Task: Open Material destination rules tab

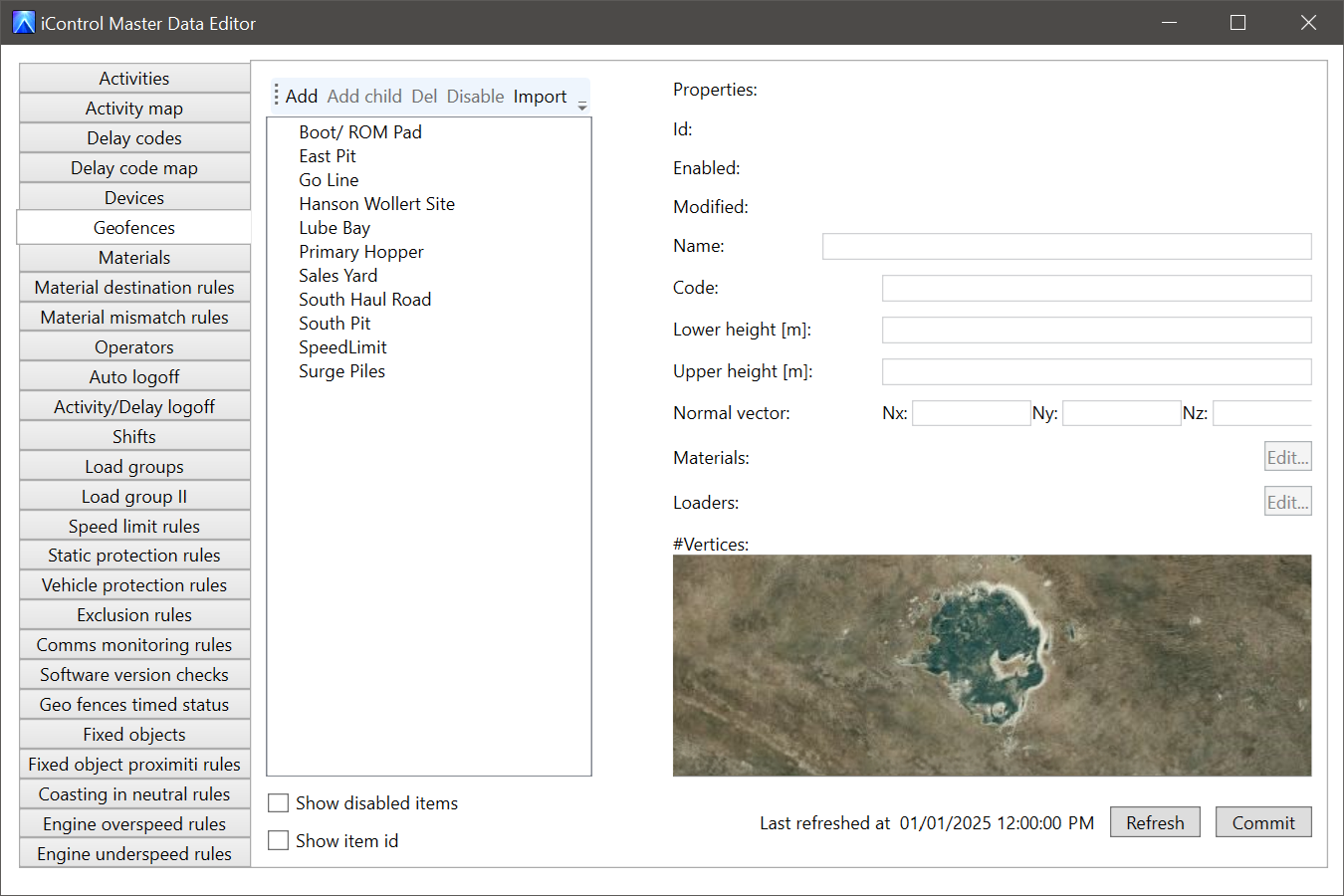Action: [134, 288]
